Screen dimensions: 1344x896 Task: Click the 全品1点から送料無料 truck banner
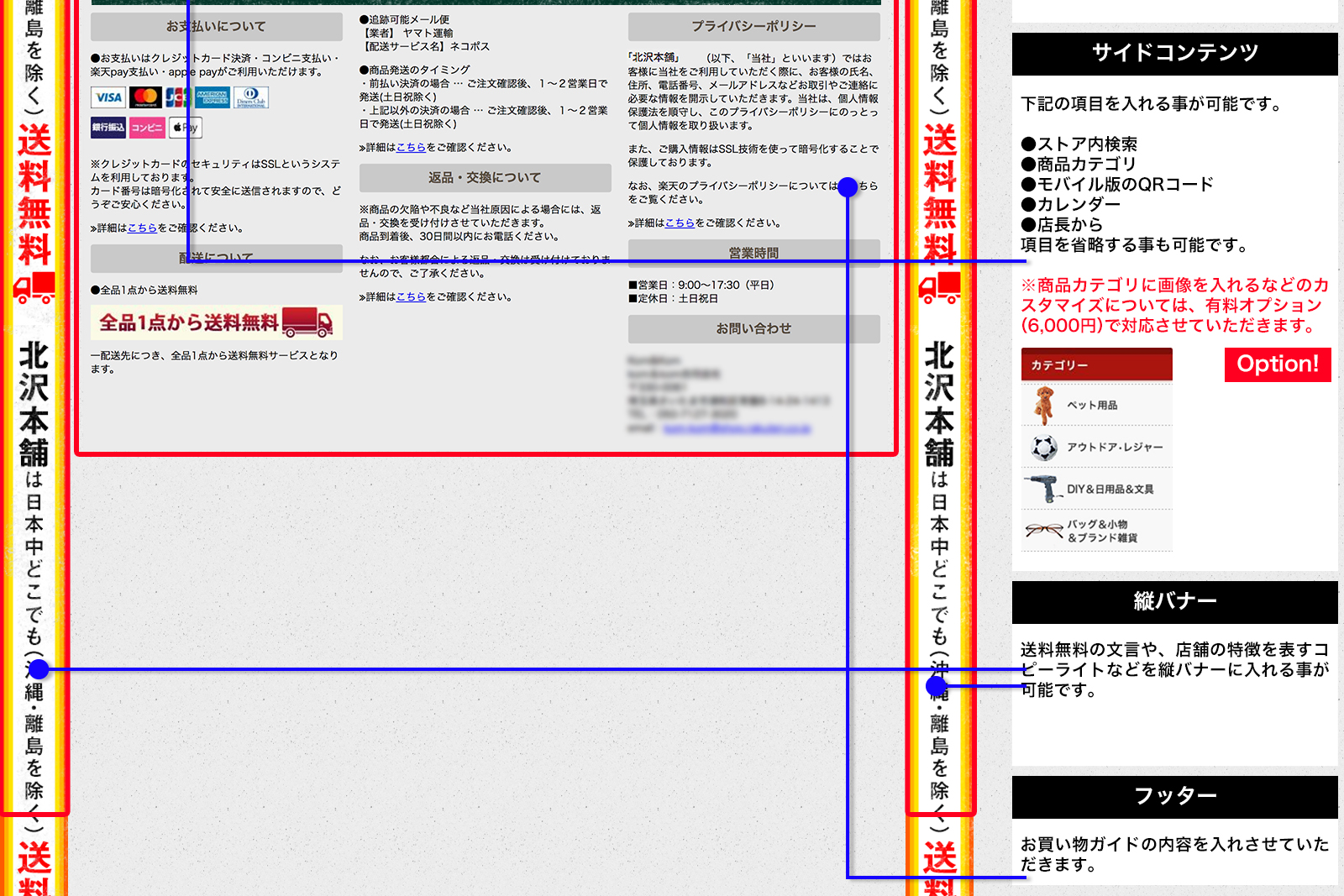(x=217, y=322)
